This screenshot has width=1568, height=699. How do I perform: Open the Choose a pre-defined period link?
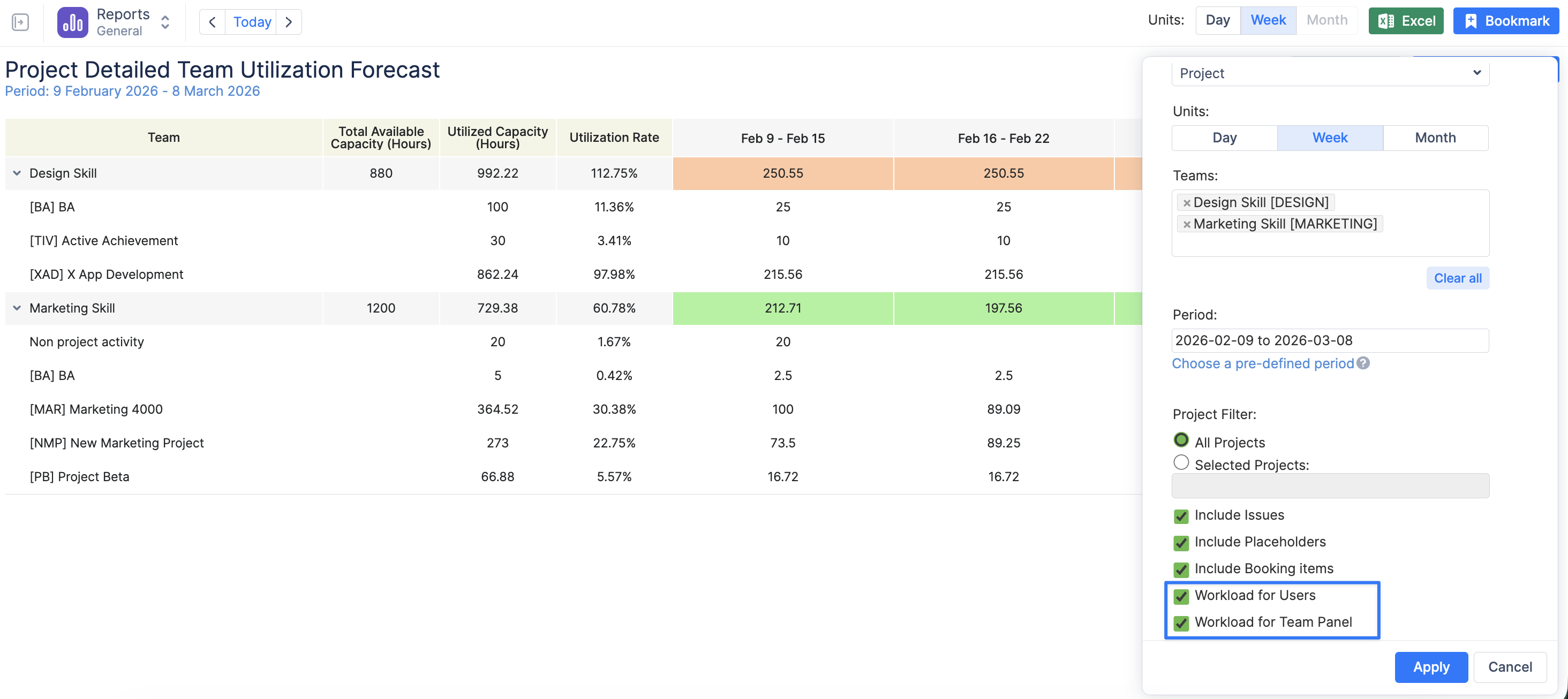coord(1262,363)
